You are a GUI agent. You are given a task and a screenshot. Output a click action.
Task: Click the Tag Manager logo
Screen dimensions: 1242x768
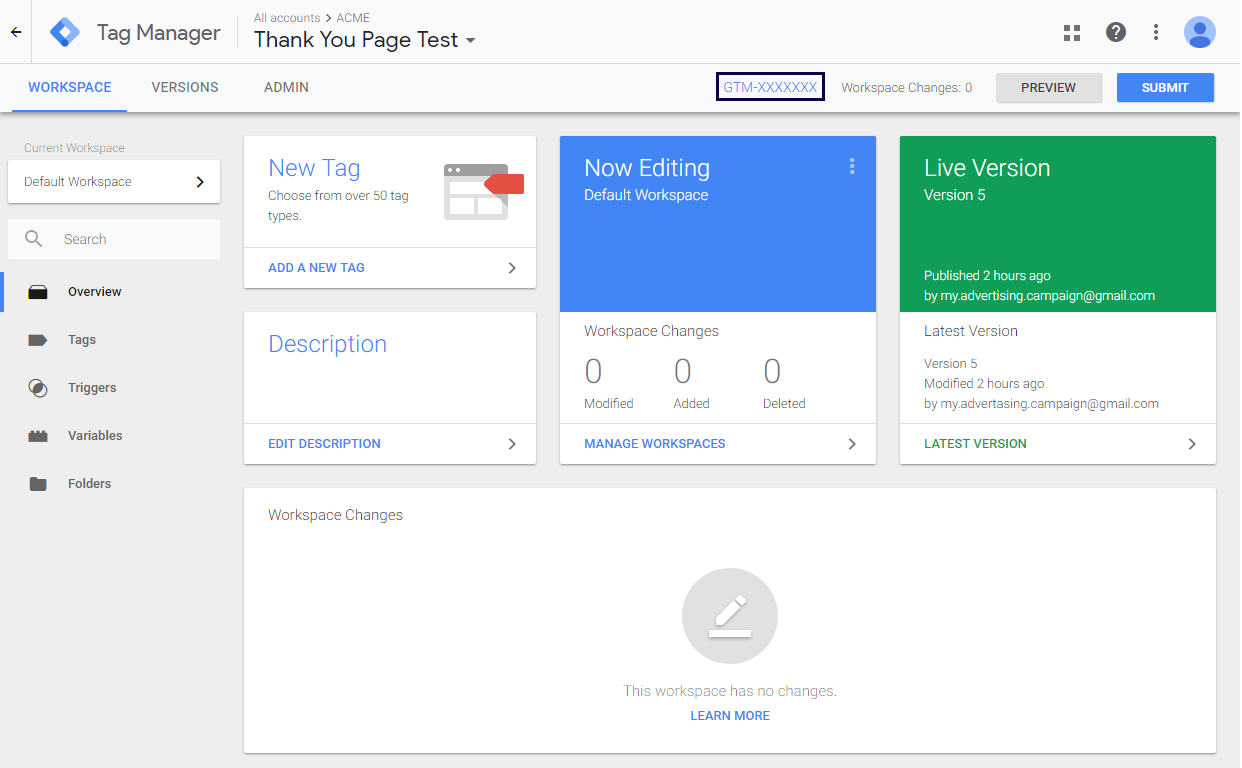point(65,32)
